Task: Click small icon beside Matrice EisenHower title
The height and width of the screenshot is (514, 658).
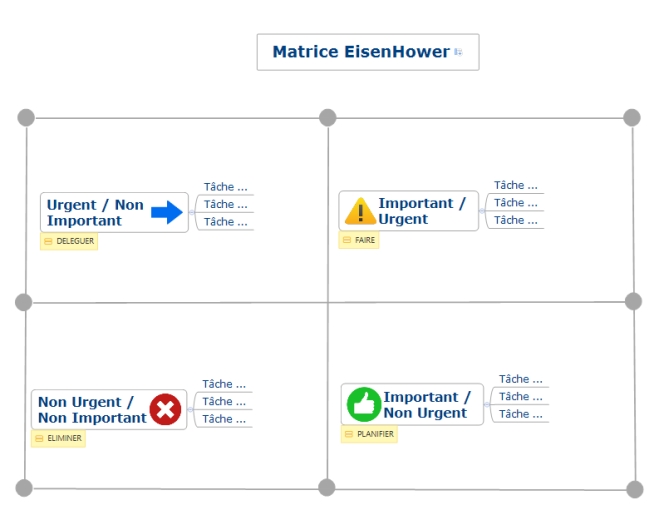Action: tap(458, 52)
